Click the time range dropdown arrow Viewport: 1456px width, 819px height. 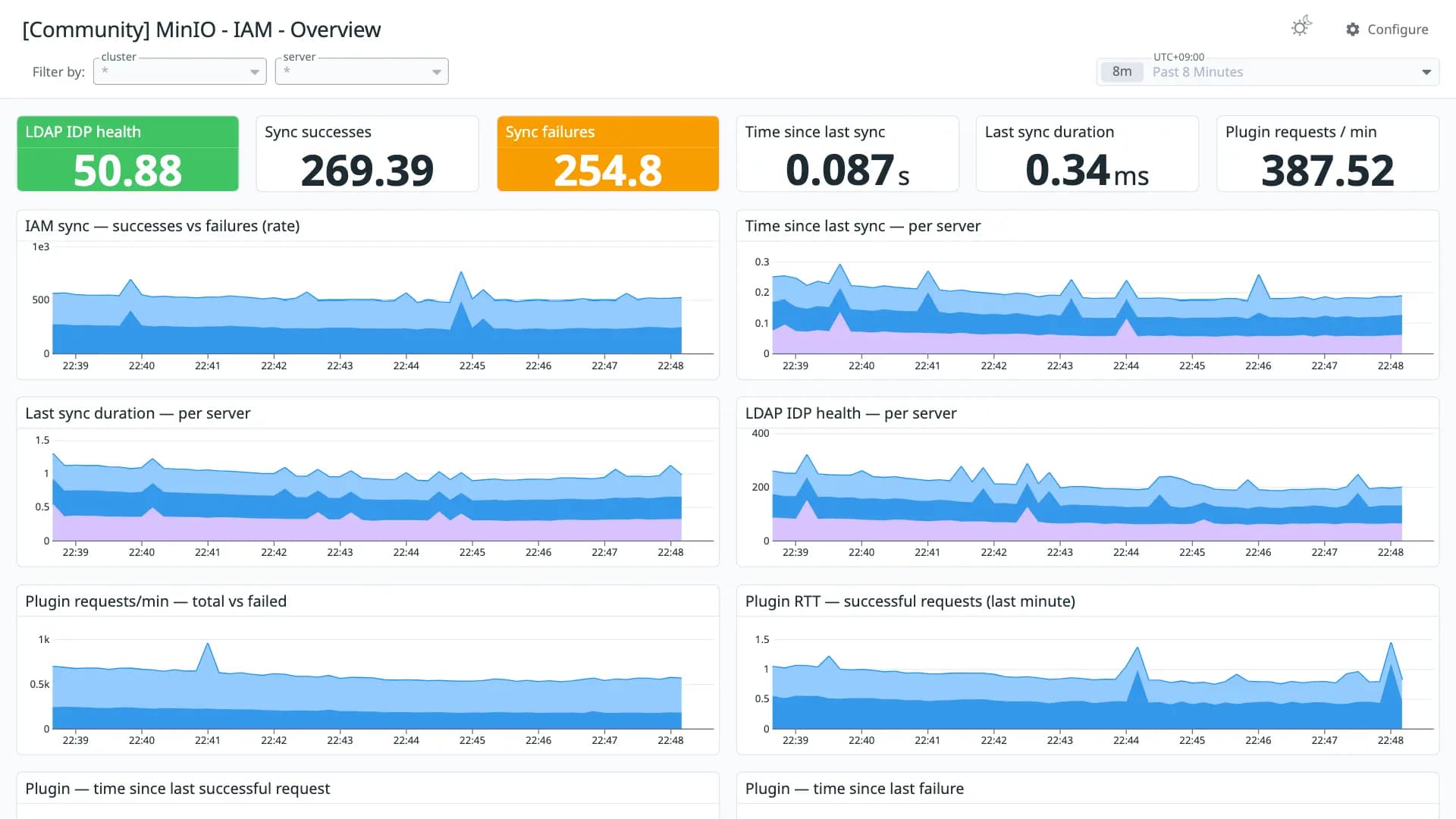(x=1426, y=72)
